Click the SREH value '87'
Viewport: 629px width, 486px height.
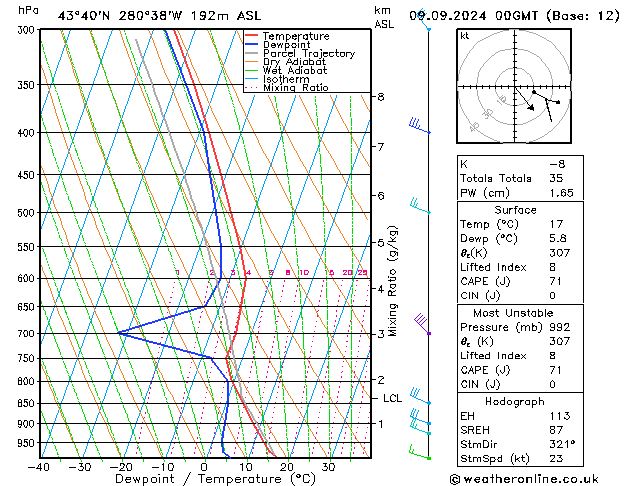(x=556, y=430)
